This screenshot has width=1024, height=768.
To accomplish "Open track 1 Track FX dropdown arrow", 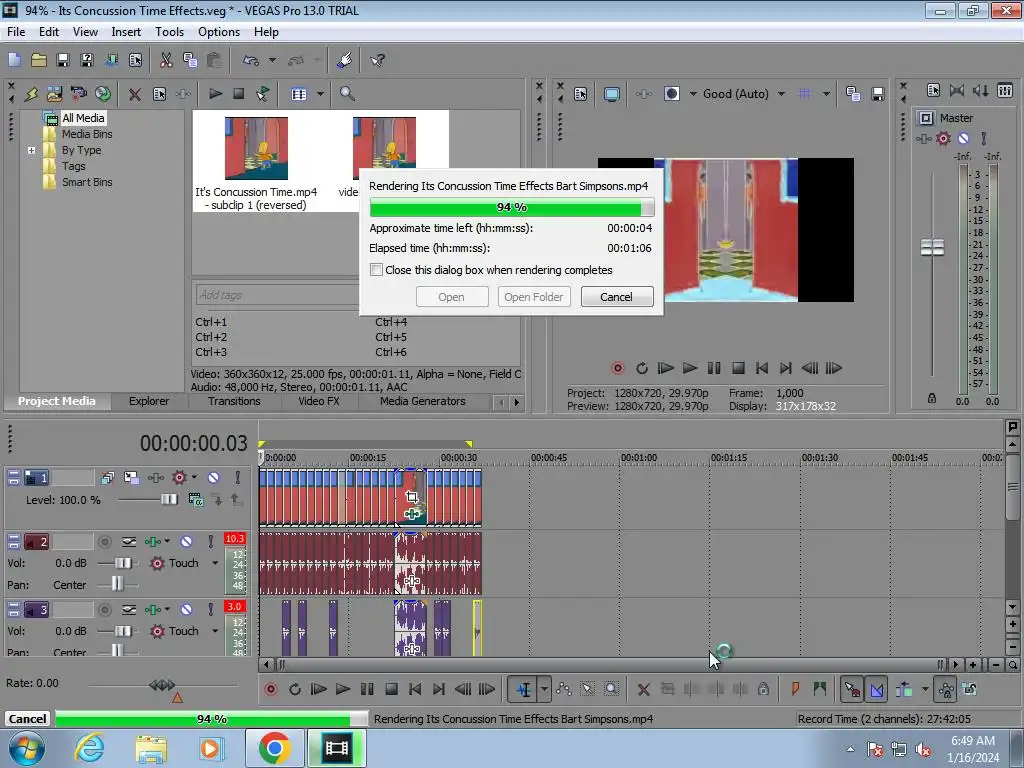I will pos(194,478).
